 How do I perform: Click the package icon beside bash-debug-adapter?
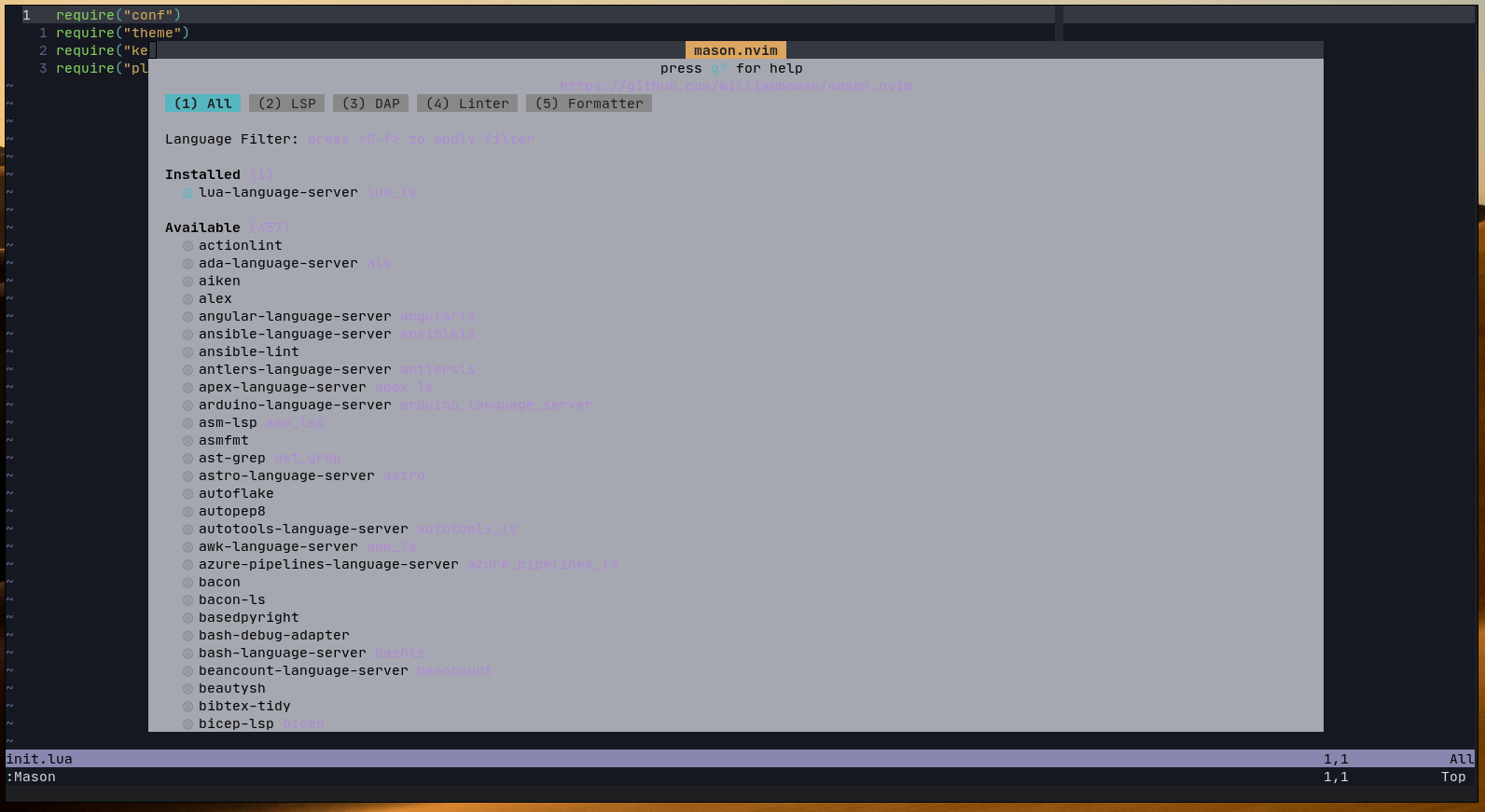[x=187, y=636]
